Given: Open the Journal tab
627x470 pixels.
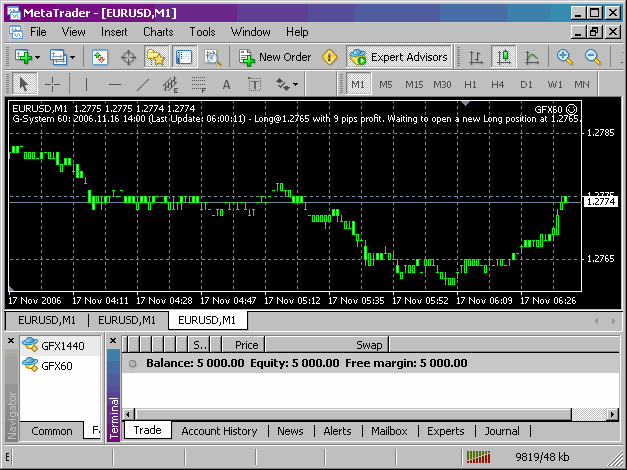Looking at the screenshot, I should [502, 431].
